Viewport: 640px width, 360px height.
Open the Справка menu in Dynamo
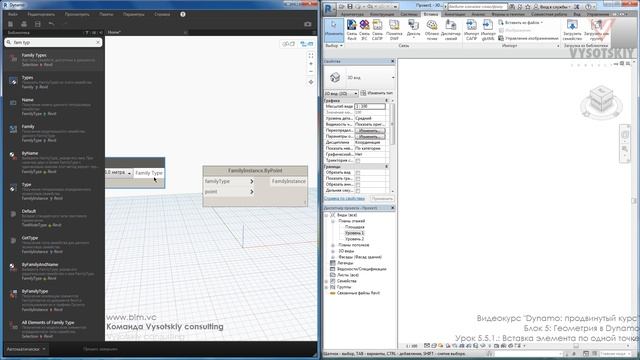(162, 14)
